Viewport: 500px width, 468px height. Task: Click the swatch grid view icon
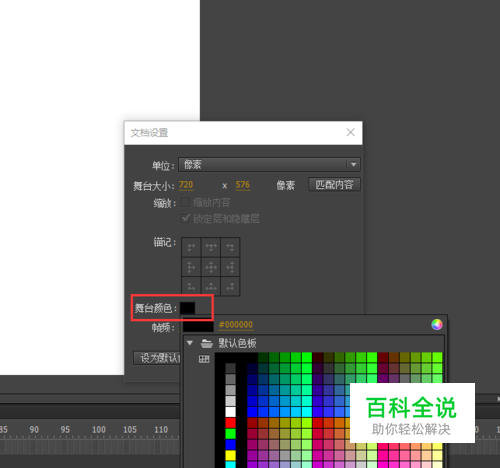204,359
